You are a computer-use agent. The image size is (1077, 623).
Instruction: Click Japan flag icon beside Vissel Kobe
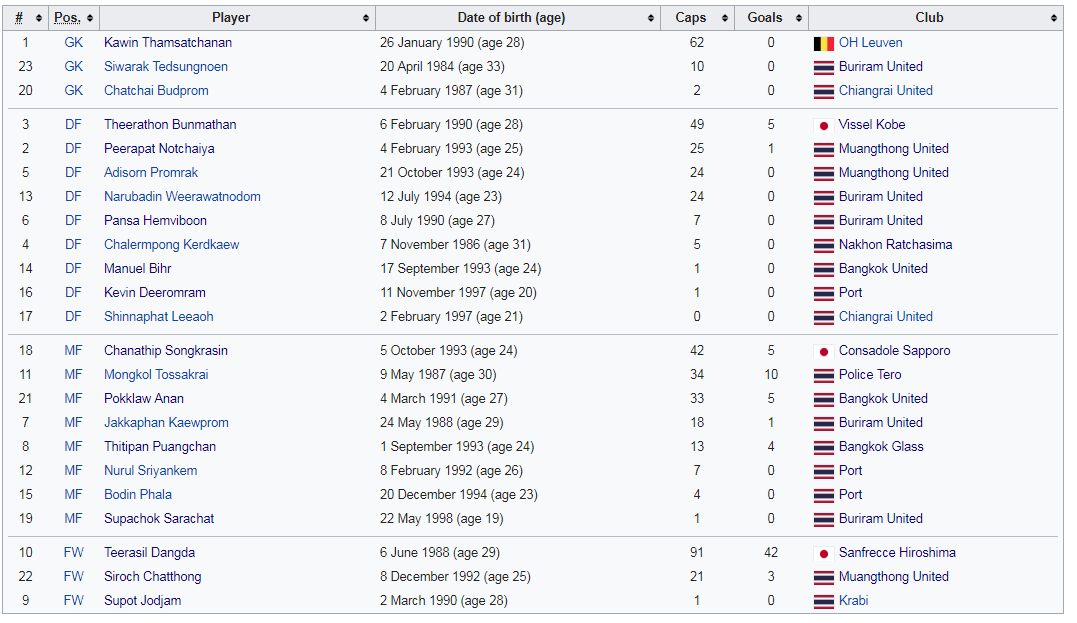[824, 125]
